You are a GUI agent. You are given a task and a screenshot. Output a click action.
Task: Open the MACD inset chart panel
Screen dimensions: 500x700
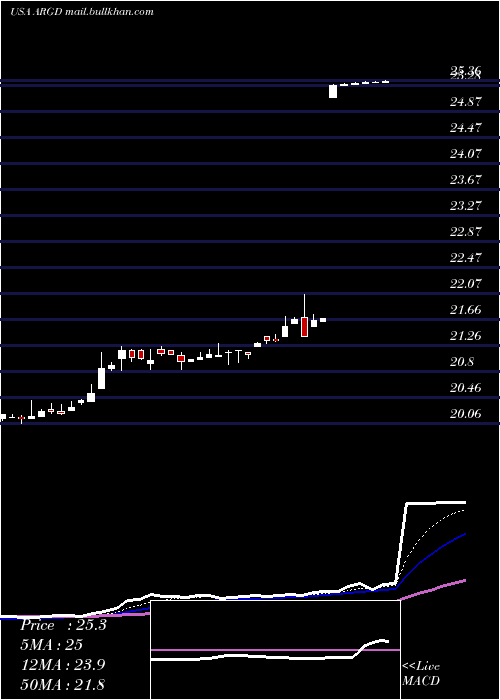coord(275,650)
